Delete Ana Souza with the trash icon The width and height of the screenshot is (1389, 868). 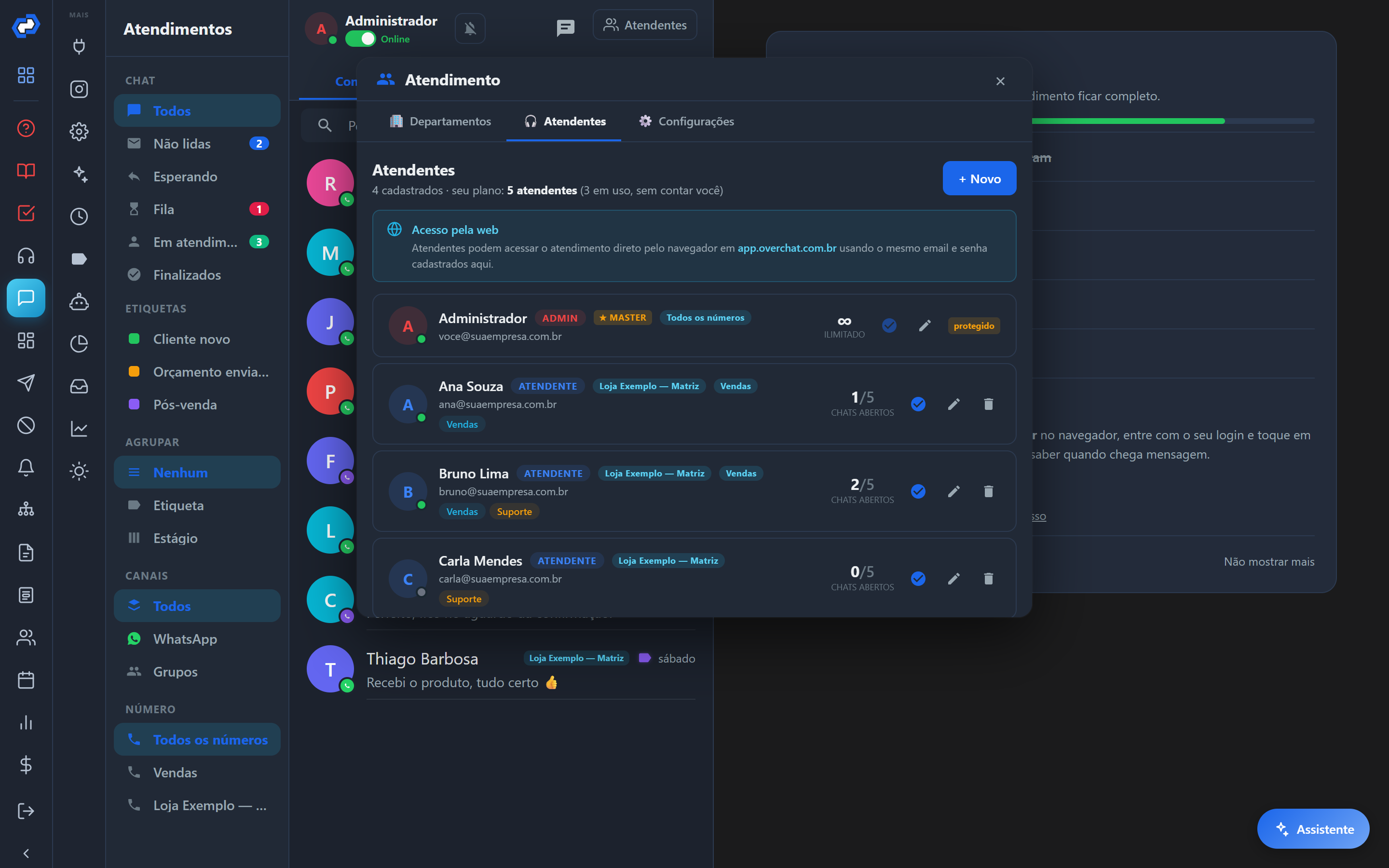coord(988,404)
